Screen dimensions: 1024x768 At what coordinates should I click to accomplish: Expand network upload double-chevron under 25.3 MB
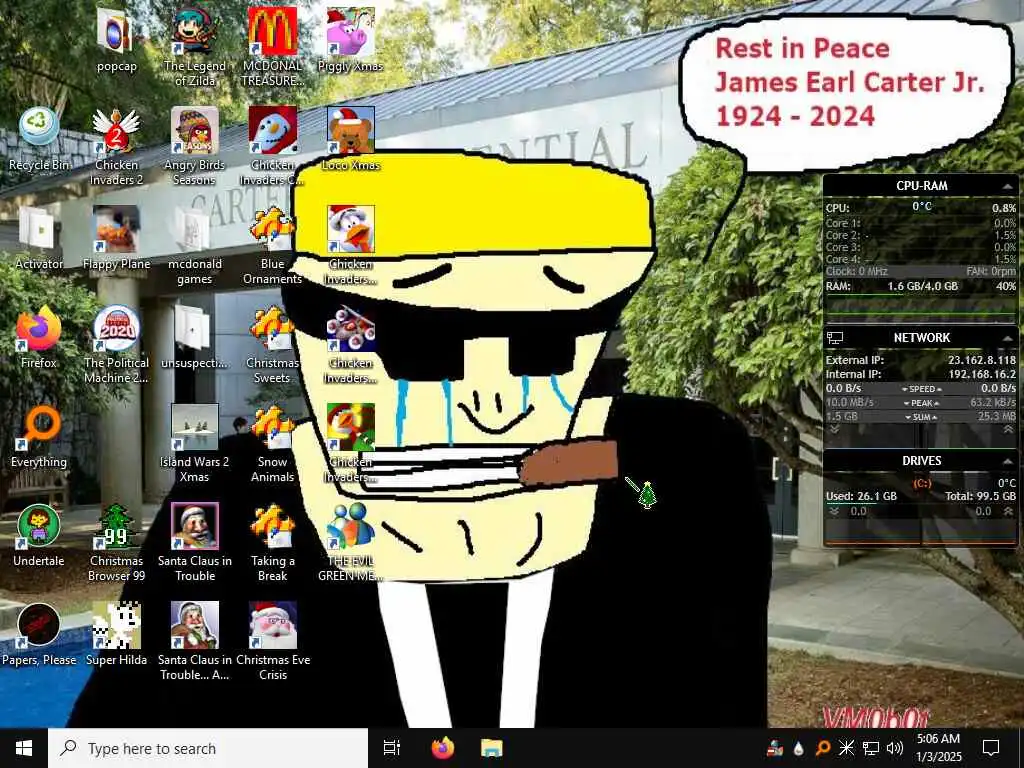pos(1008,429)
